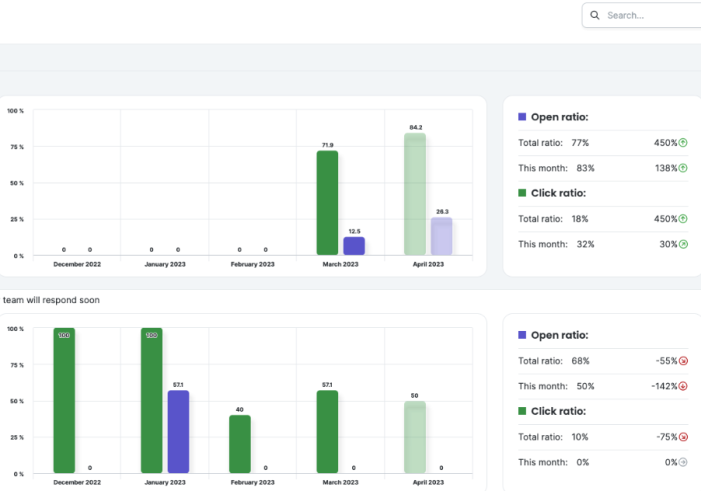Select December 2022 green bar in bottom chart

pyautogui.click(x=64, y=400)
